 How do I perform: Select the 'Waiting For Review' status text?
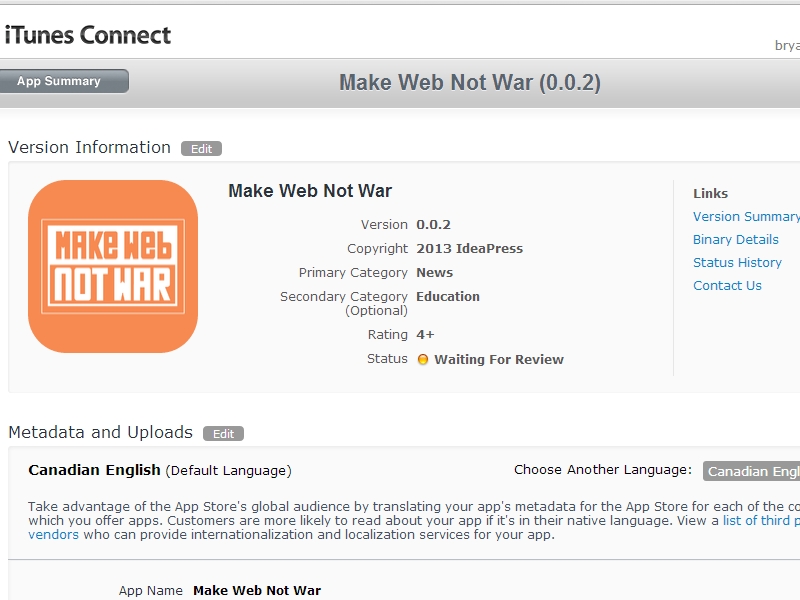click(x=498, y=359)
